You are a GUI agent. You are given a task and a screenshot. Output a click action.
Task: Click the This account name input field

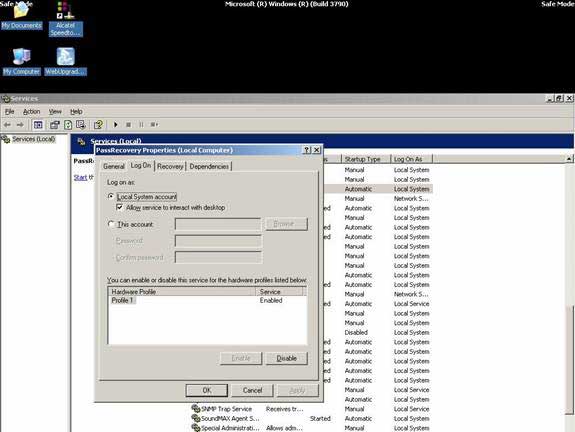coord(218,224)
